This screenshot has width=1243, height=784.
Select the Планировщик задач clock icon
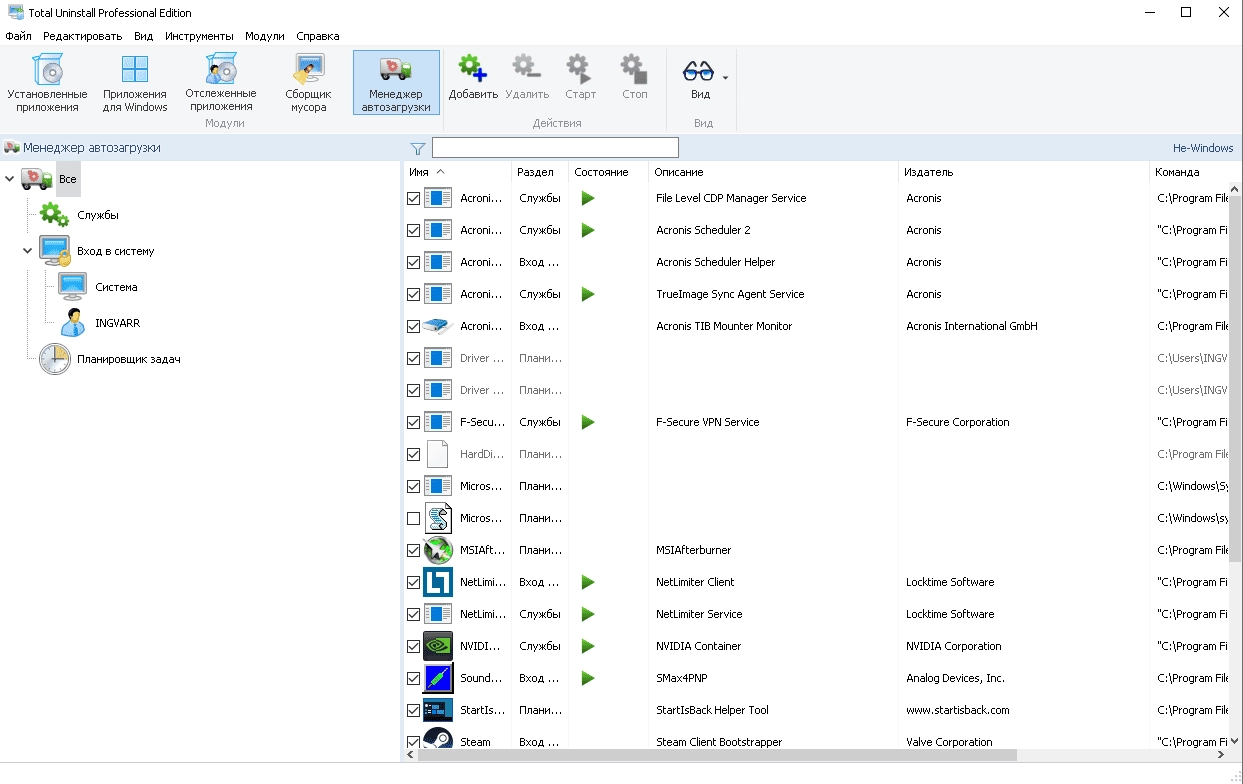pyautogui.click(x=55, y=359)
